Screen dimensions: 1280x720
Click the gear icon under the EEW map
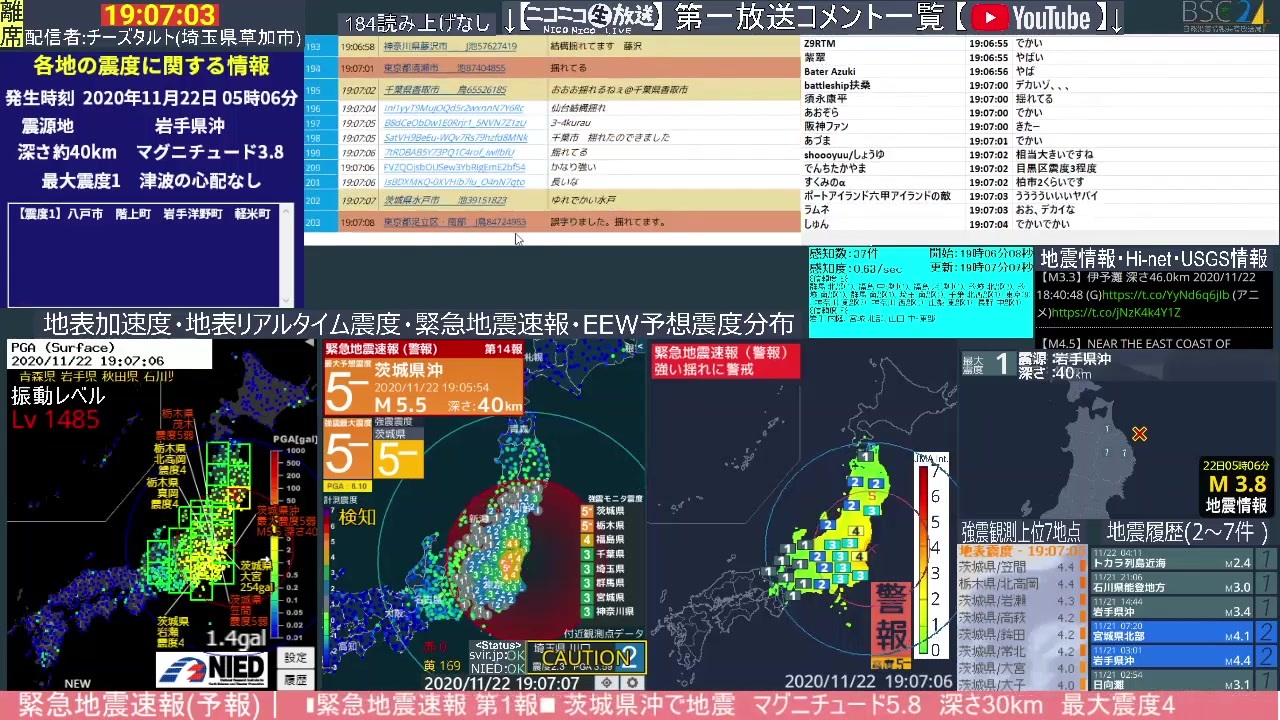point(631,683)
